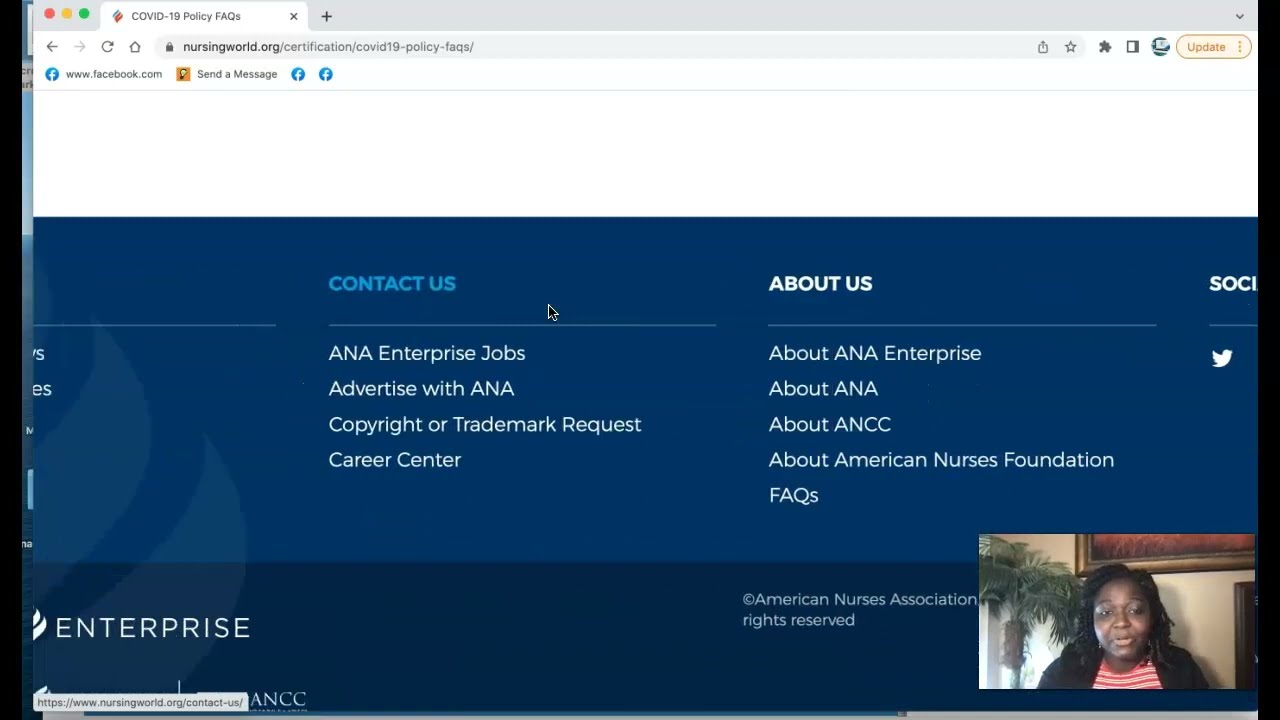
Task: Open the Career Center link
Action: point(395,460)
